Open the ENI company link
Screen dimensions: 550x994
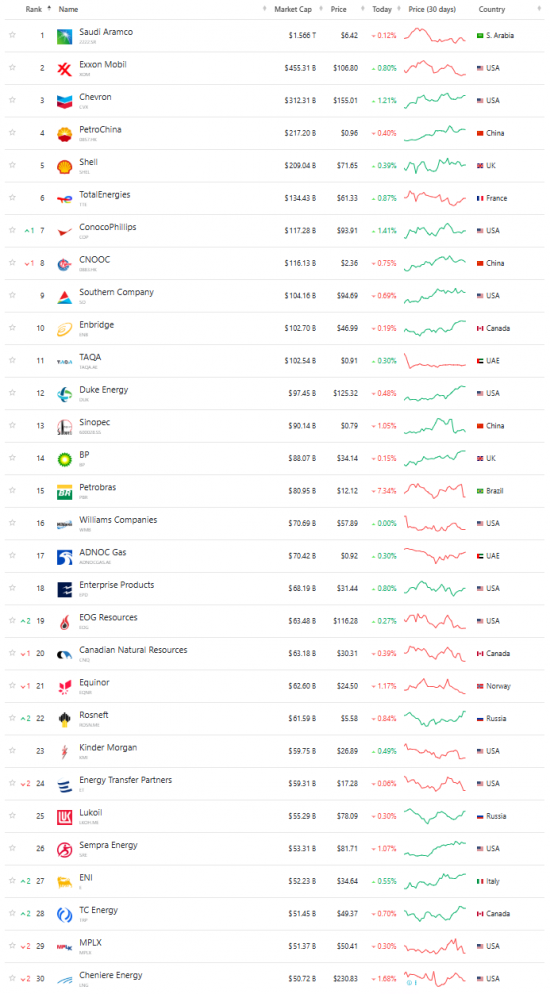point(86,877)
